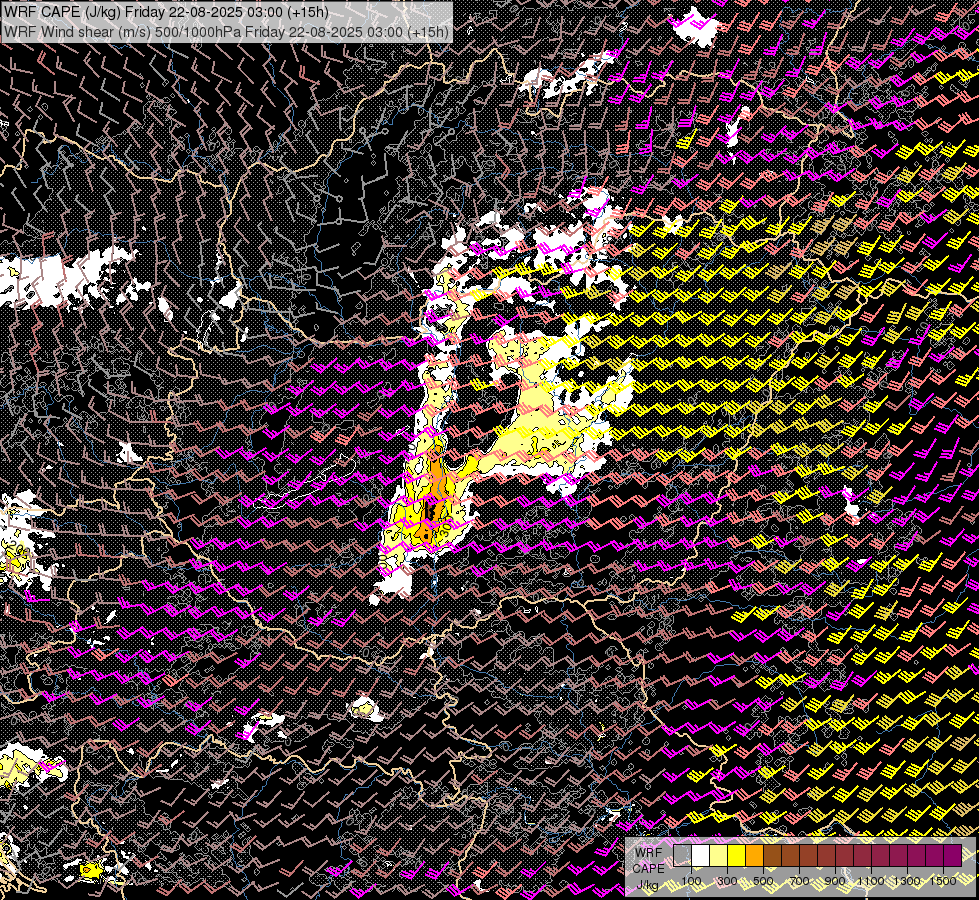
Task: Click the J/kg unit label in legend
Action: coord(647,884)
